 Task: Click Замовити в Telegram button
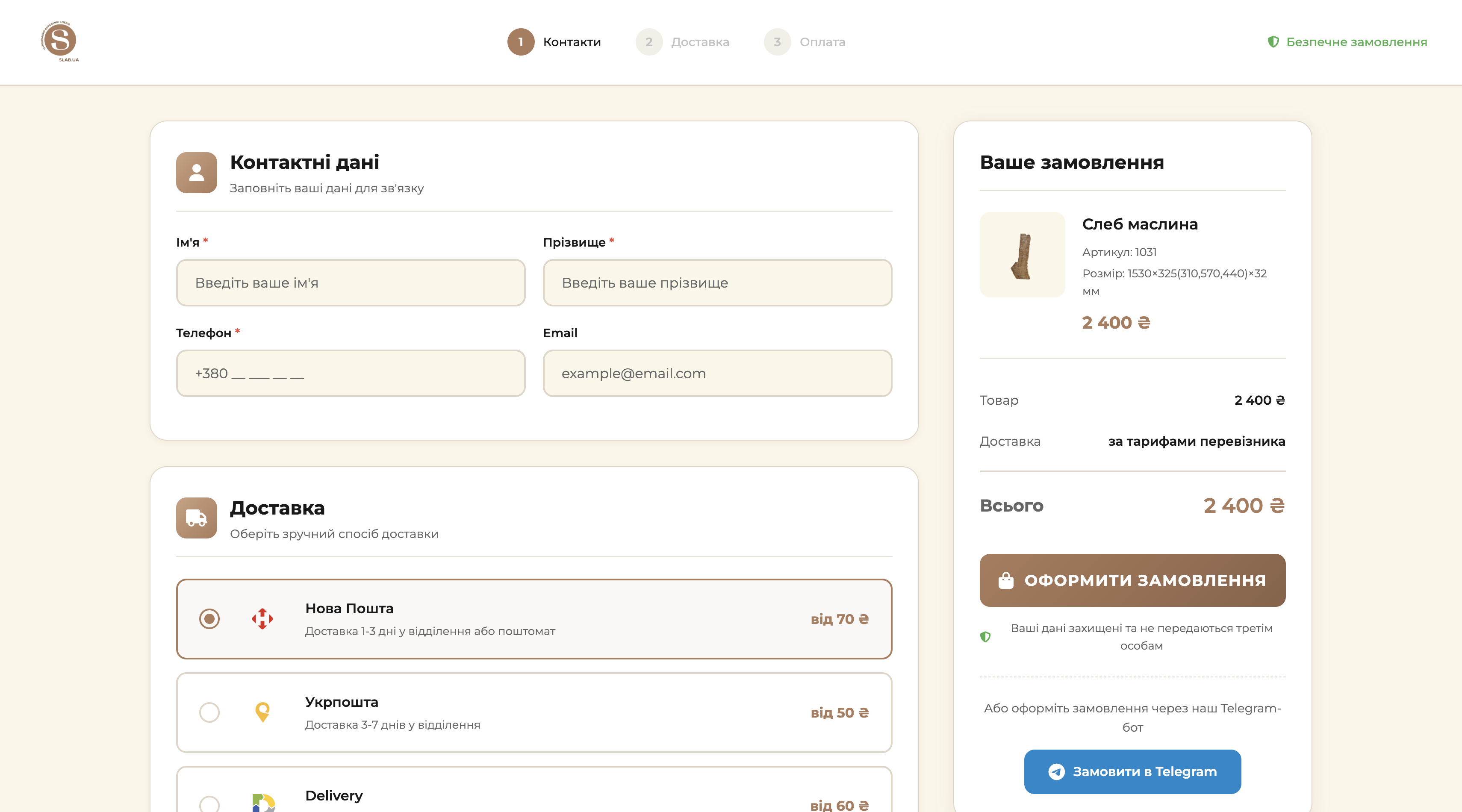[x=1132, y=772]
